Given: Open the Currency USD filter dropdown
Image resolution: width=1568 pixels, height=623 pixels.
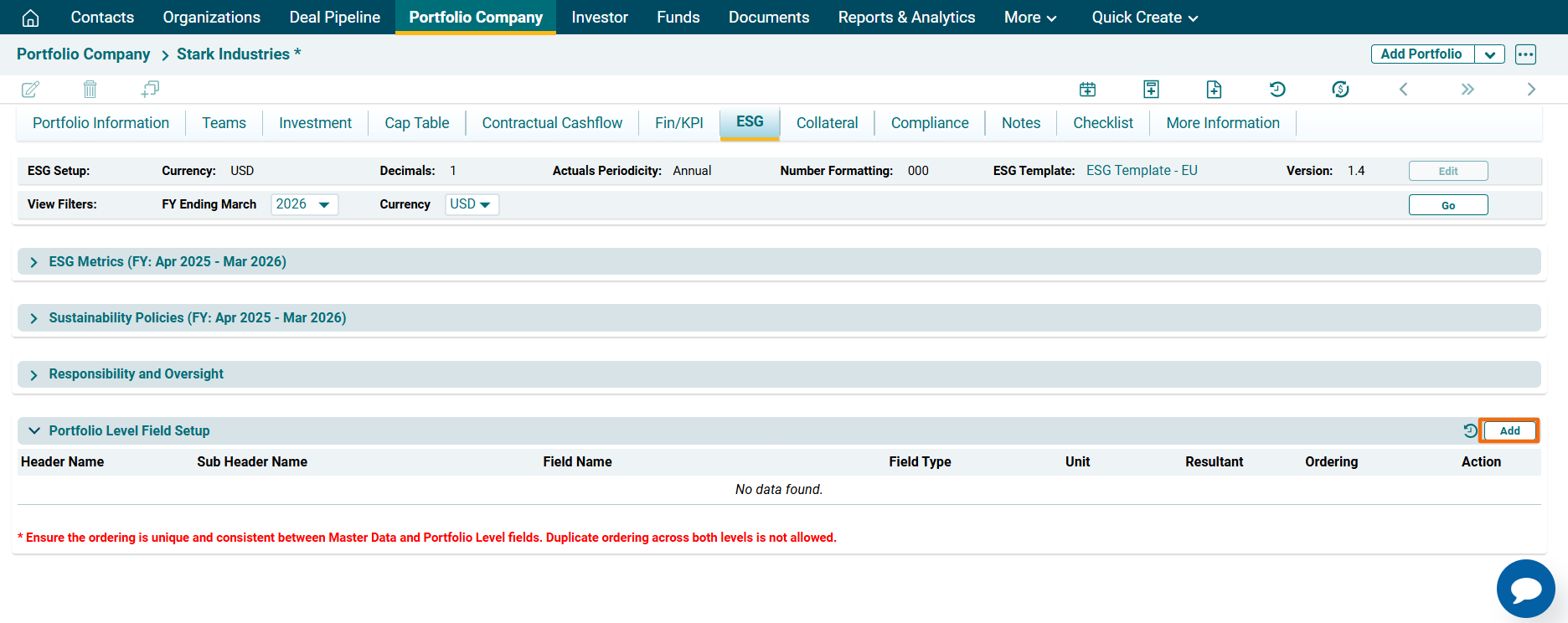Looking at the screenshot, I should [x=472, y=204].
